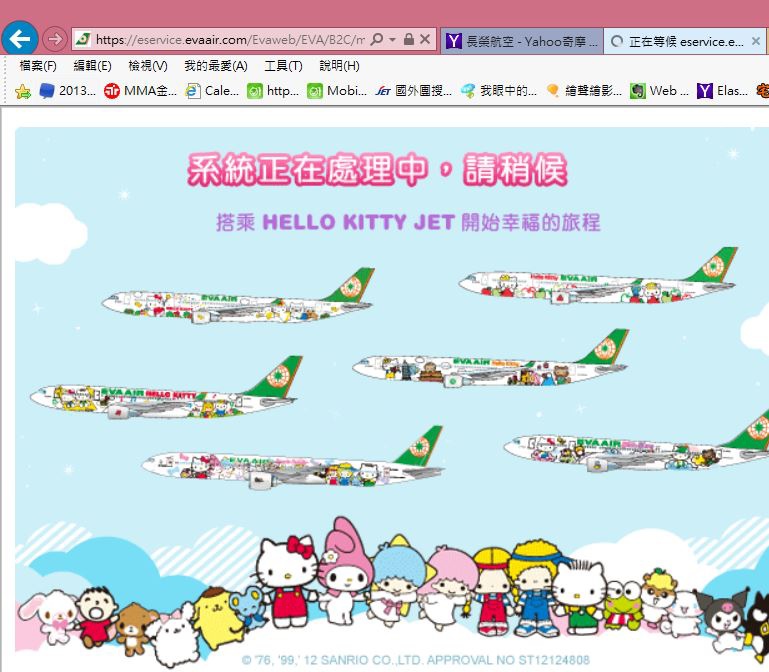Select the 正在等候 eservice tab
769x672 pixels.
pyautogui.click(x=686, y=41)
